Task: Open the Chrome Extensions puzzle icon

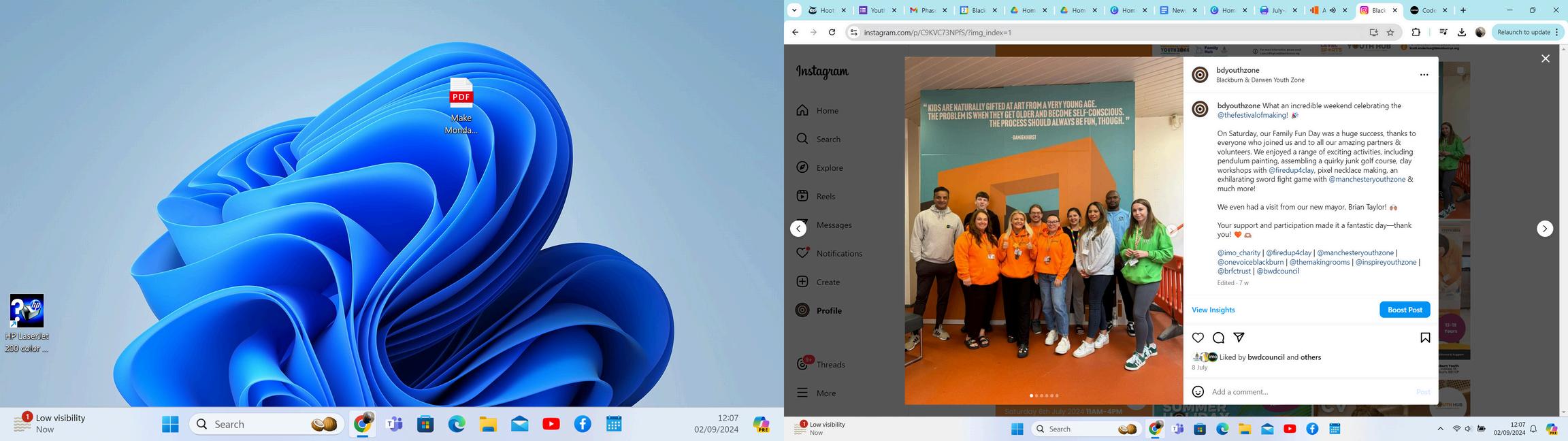Action: click(1416, 32)
